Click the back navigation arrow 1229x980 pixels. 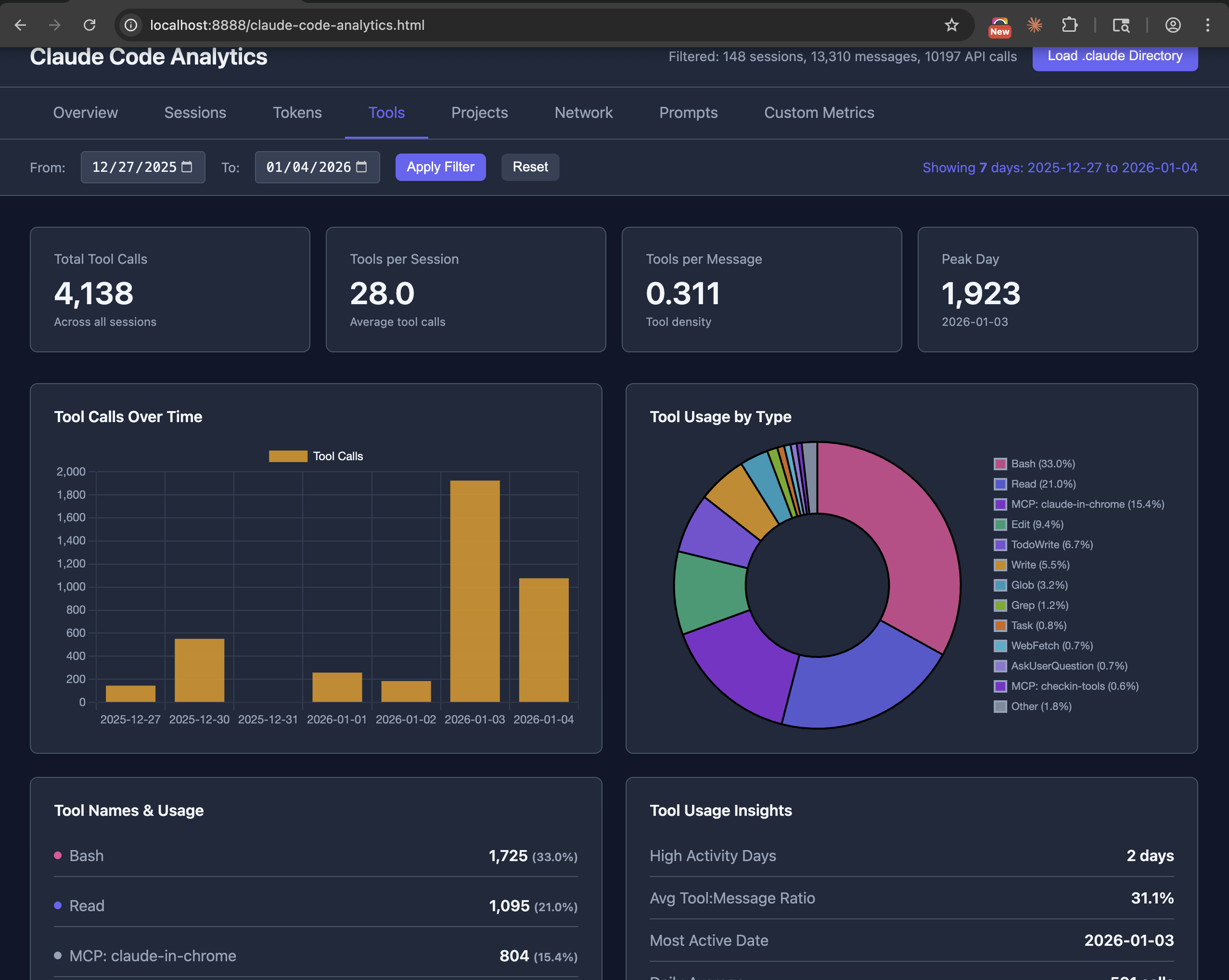tap(21, 25)
